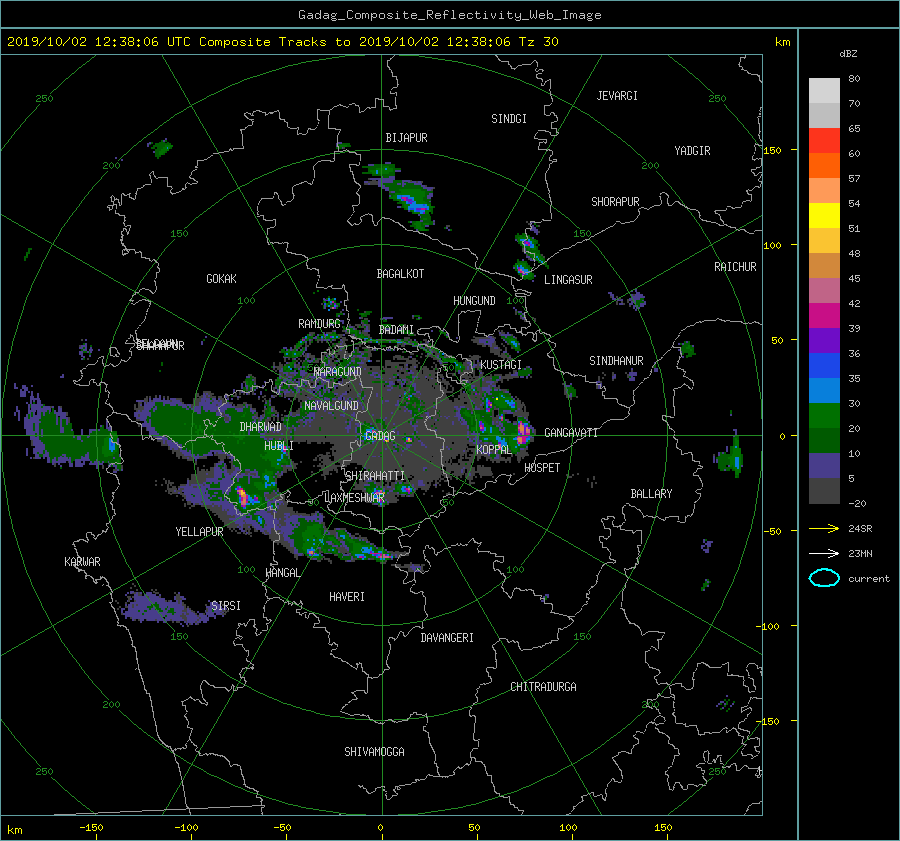Click the JEVARGI city label
The height and width of the screenshot is (841, 900).
coord(617,95)
